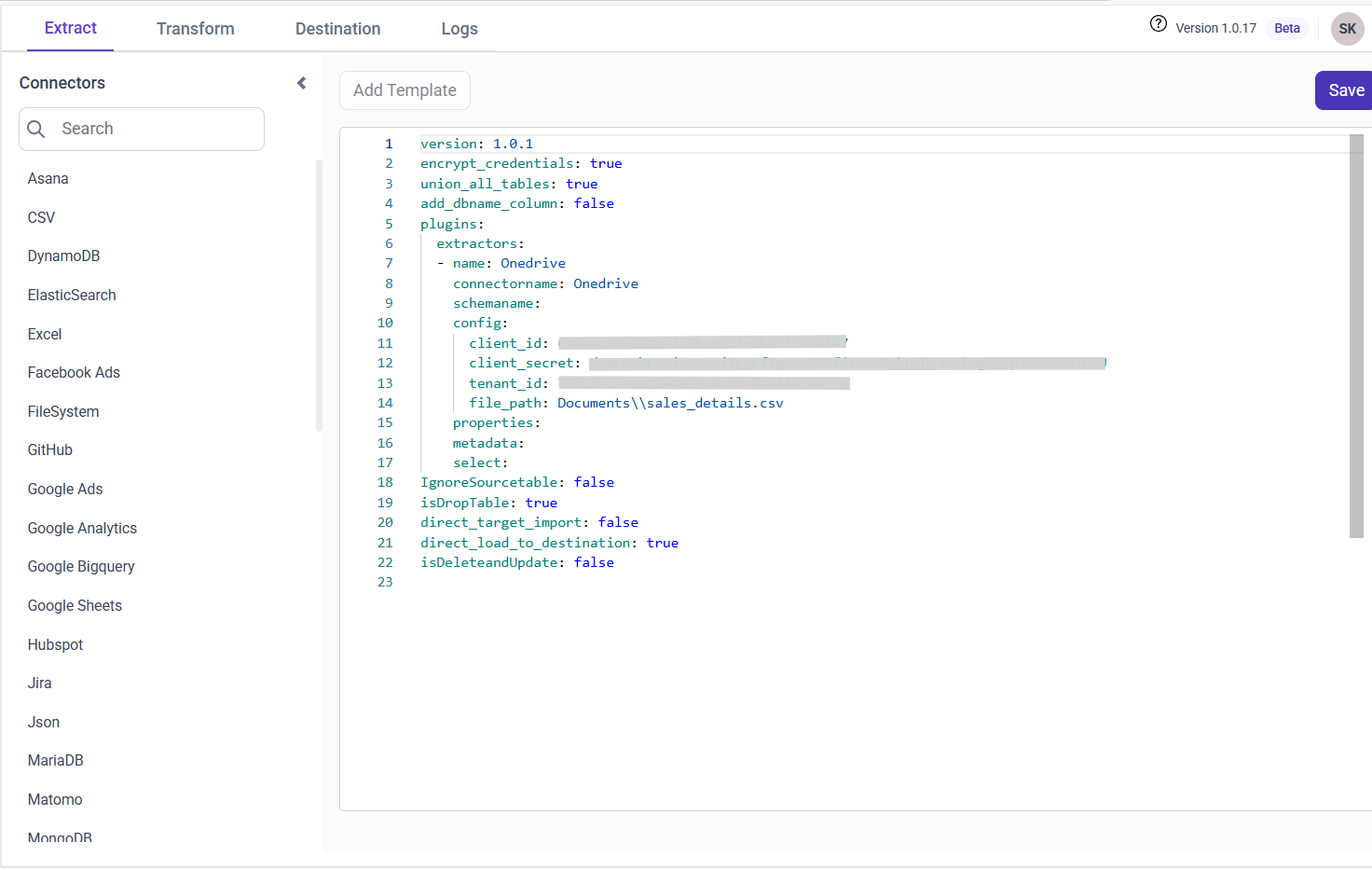Click the file_path value sales_details.csv
Image resolution: width=1372 pixels, height=870 pixels.
click(x=670, y=403)
